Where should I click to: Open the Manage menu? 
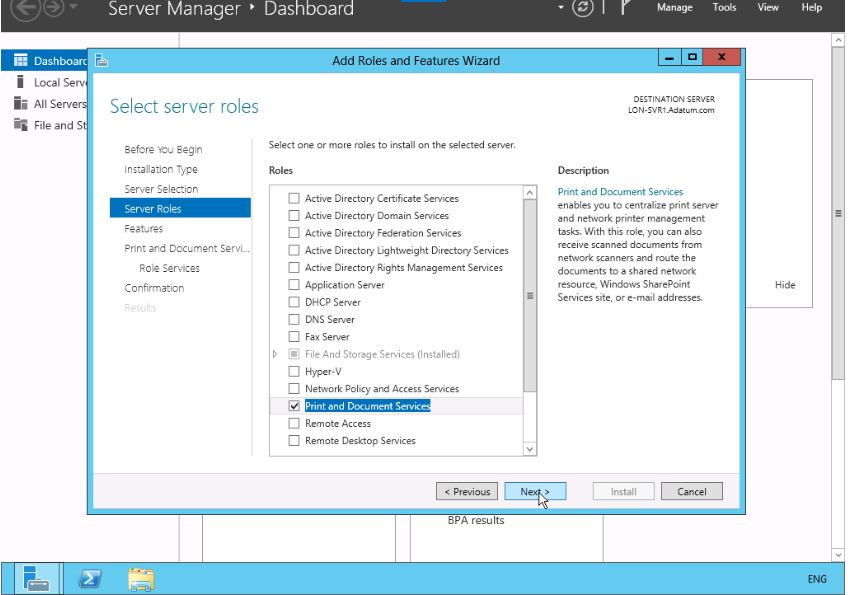[x=674, y=8]
